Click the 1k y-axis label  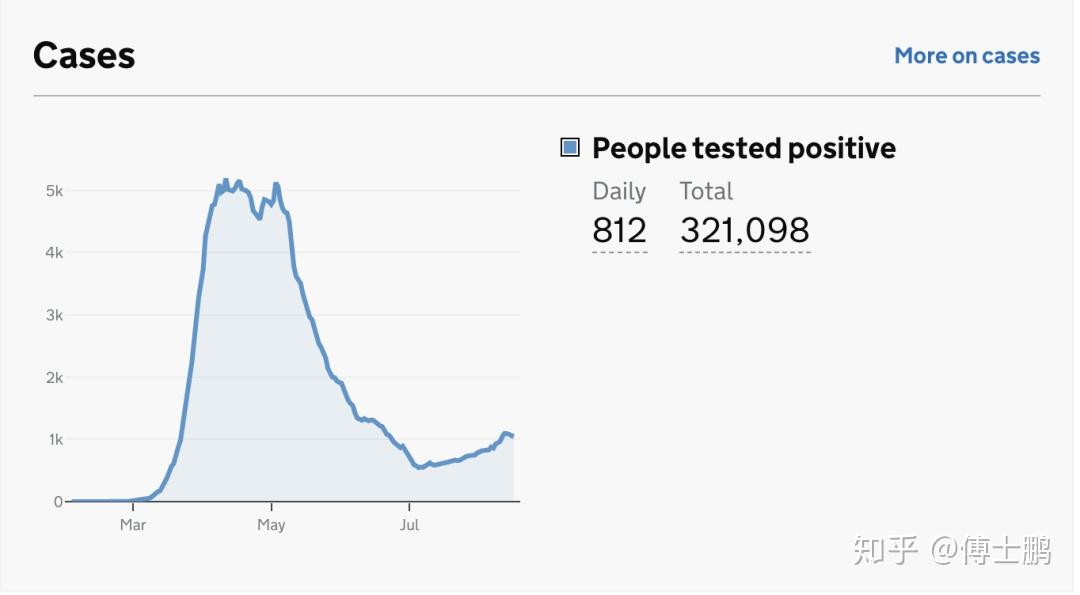tap(54, 440)
